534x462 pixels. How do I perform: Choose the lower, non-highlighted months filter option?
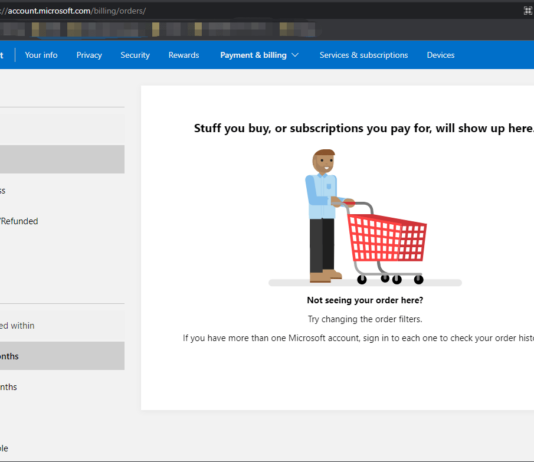pyautogui.click(x=9, y=387)
